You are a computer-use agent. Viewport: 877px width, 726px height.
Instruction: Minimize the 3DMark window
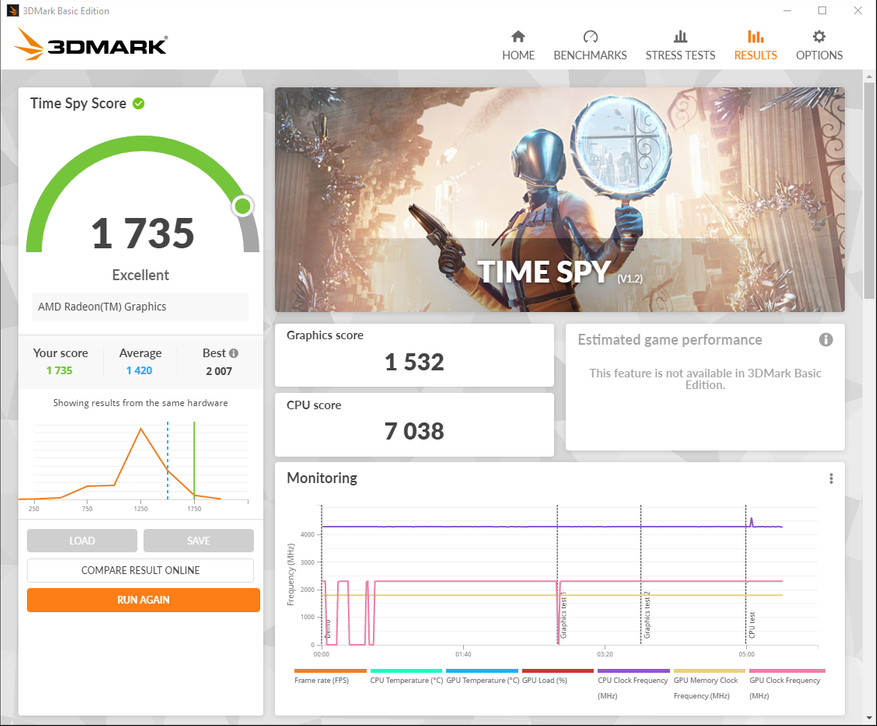(788, 11)
